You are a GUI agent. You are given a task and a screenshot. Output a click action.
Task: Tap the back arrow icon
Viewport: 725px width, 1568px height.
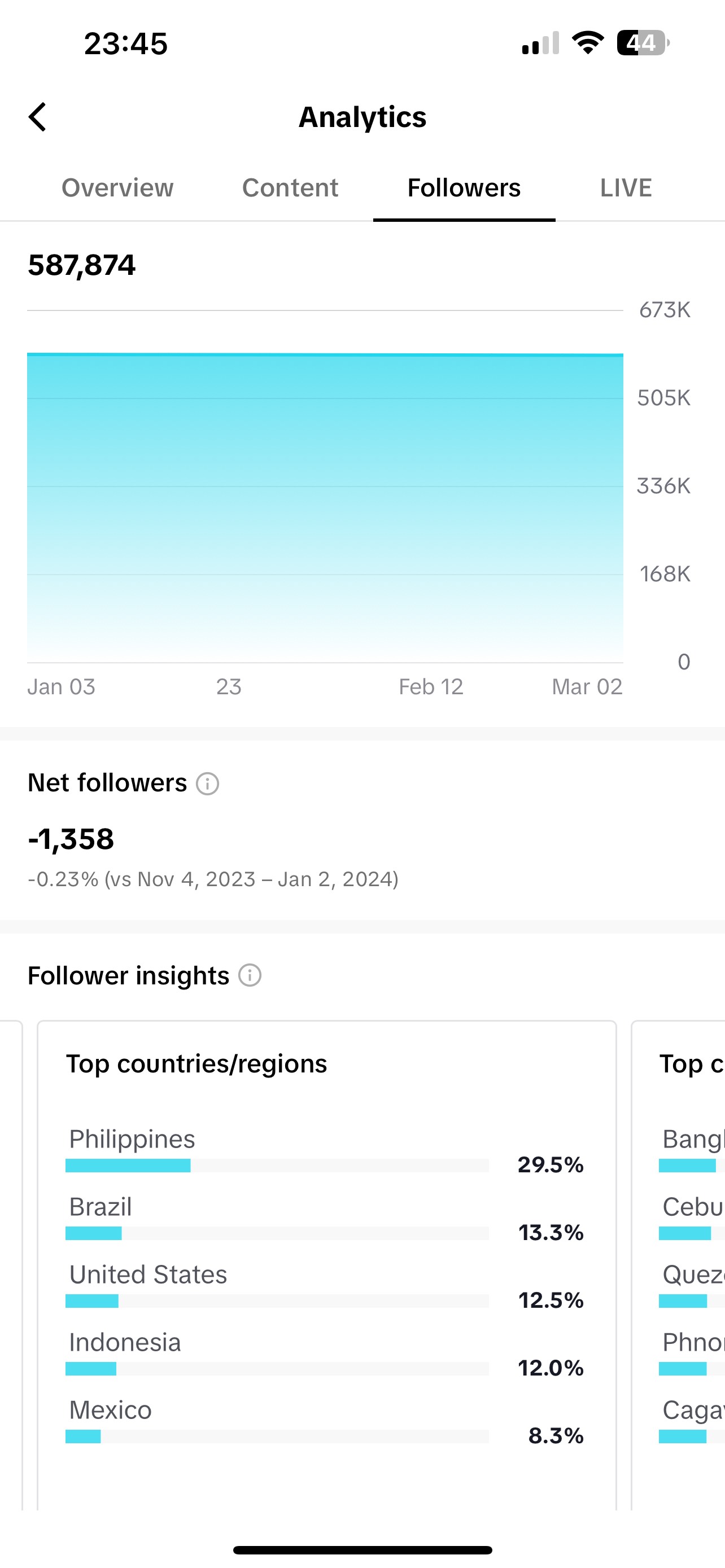click(38, 117)
